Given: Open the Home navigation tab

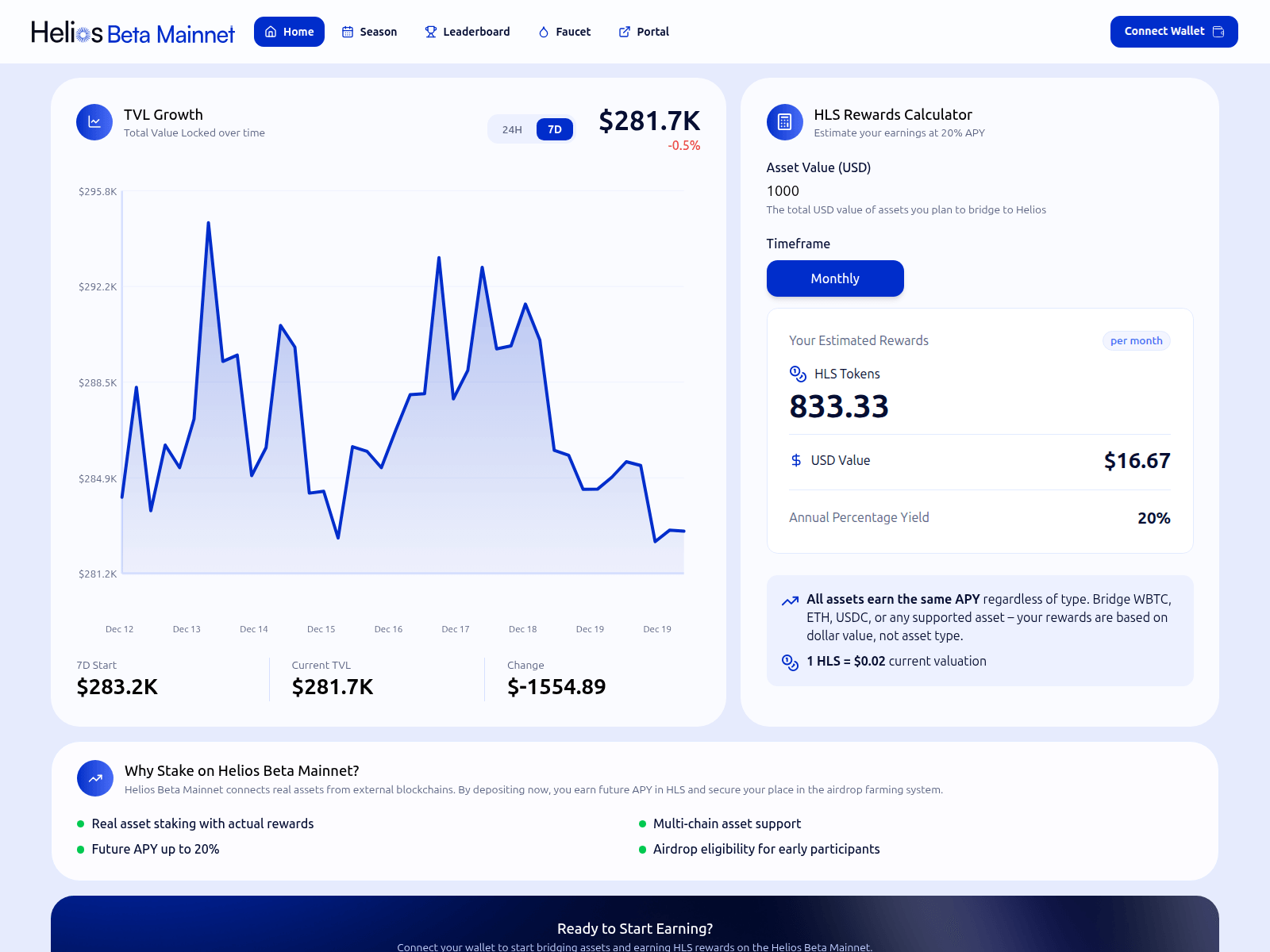Looking at the screenshot, I should tap(289, 32).
